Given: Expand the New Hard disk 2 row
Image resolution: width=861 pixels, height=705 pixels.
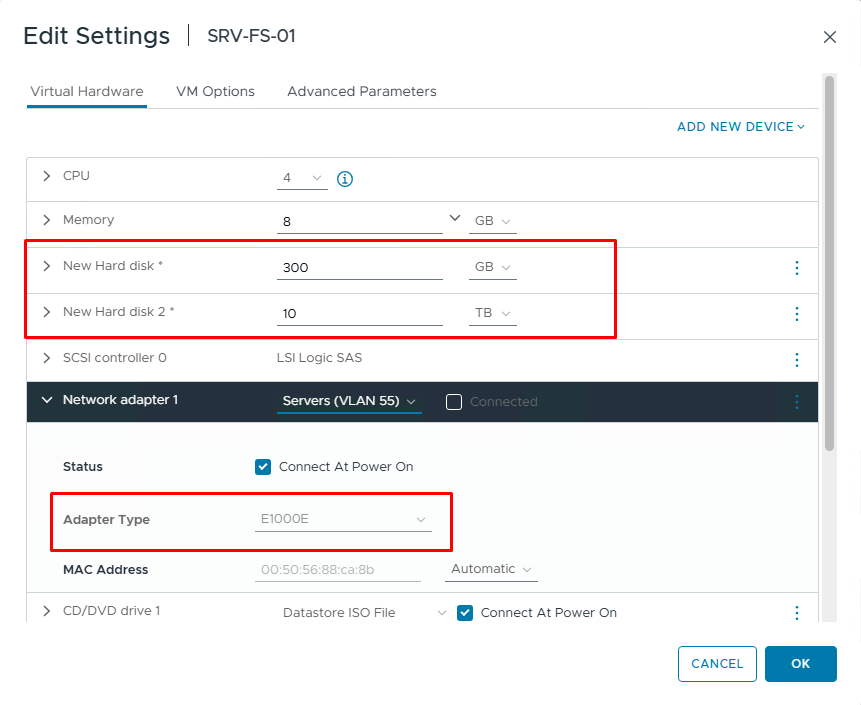Looking at the screenshot, I should click(x=47, y=312).
